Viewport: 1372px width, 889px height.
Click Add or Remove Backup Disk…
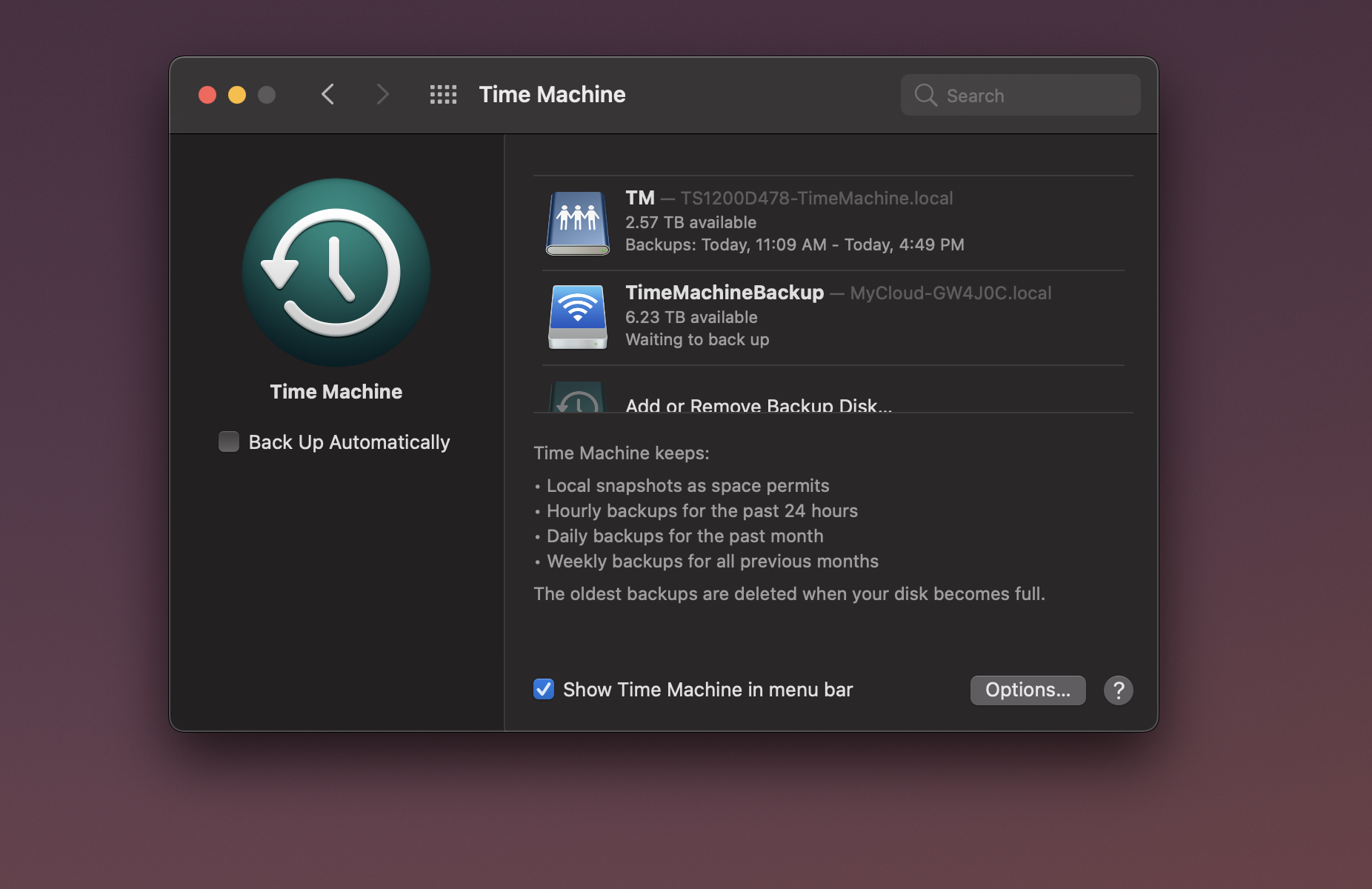tap(759, 404)
